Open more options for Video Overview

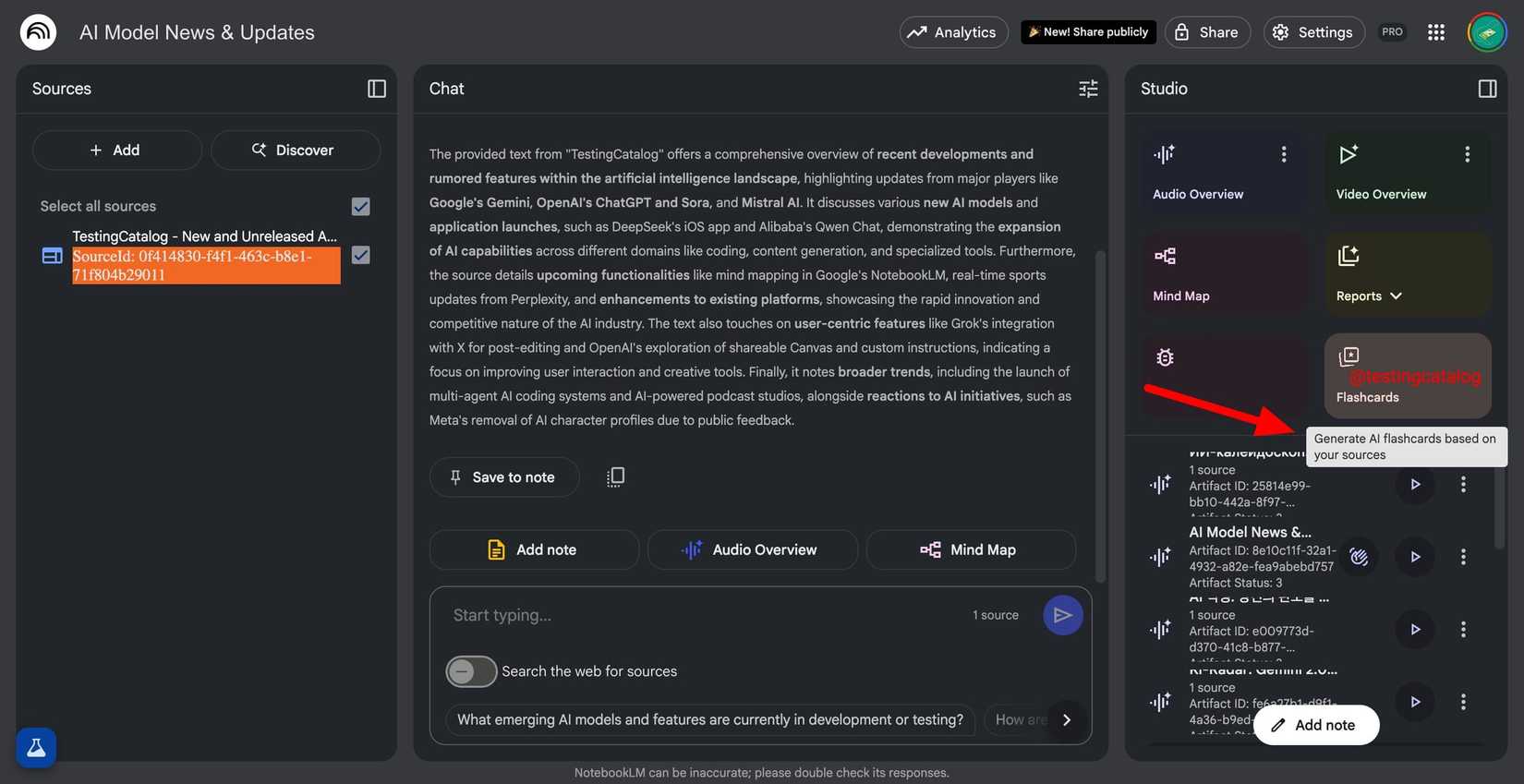[x=1466, y=153]
